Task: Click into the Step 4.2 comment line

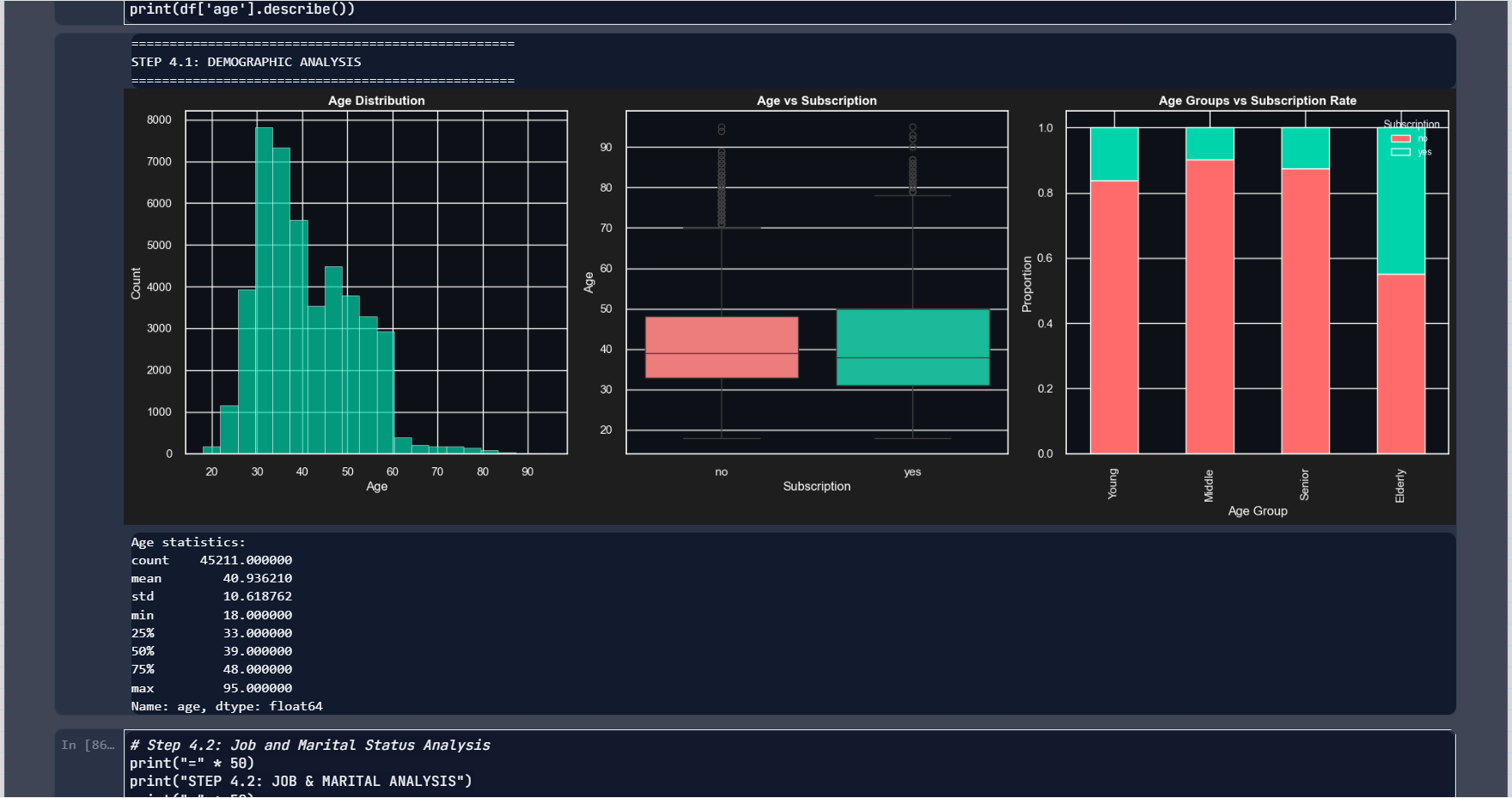Action: pyautogui.click(x=310, y=745)
